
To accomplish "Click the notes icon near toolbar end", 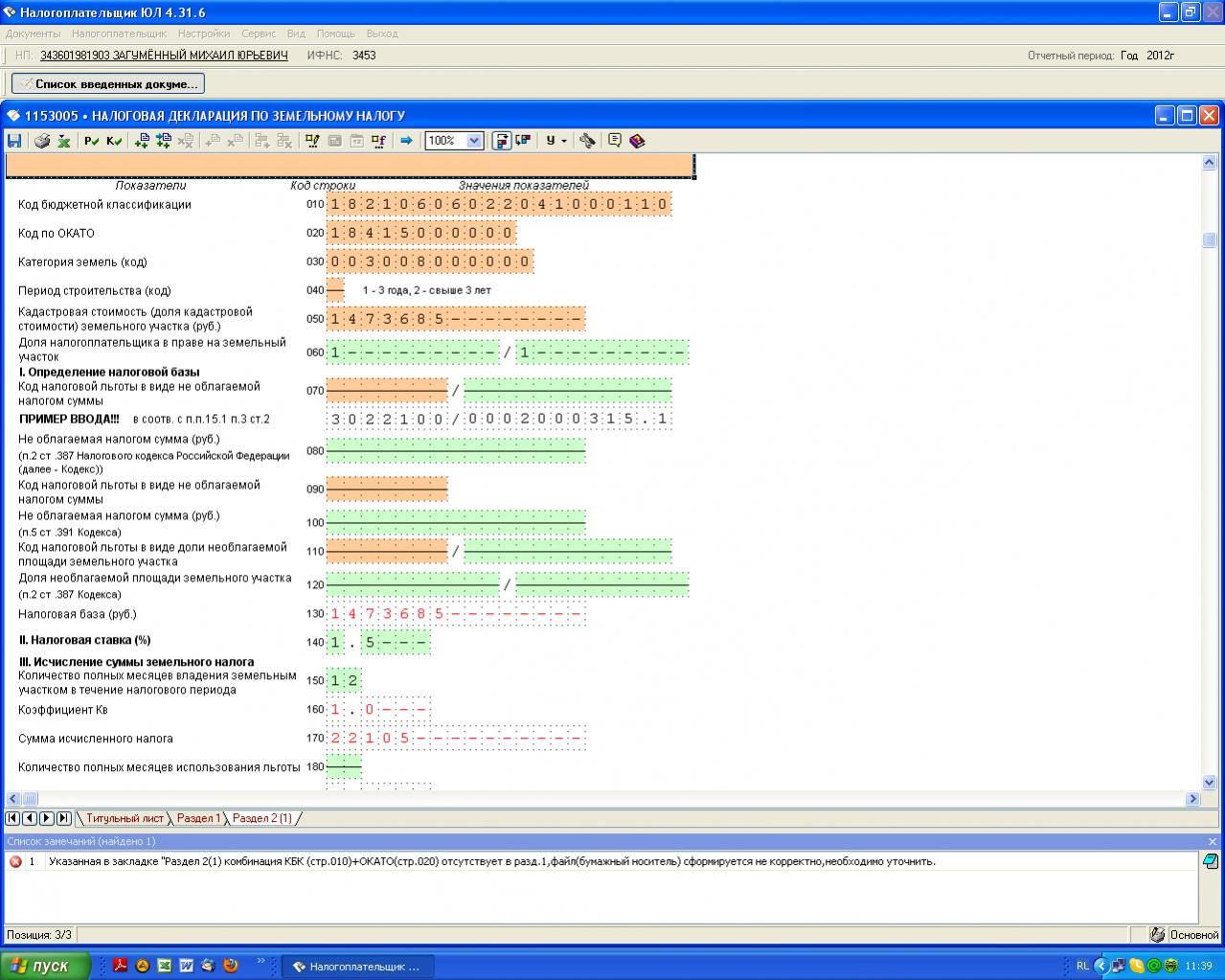I will click(615, 141).
